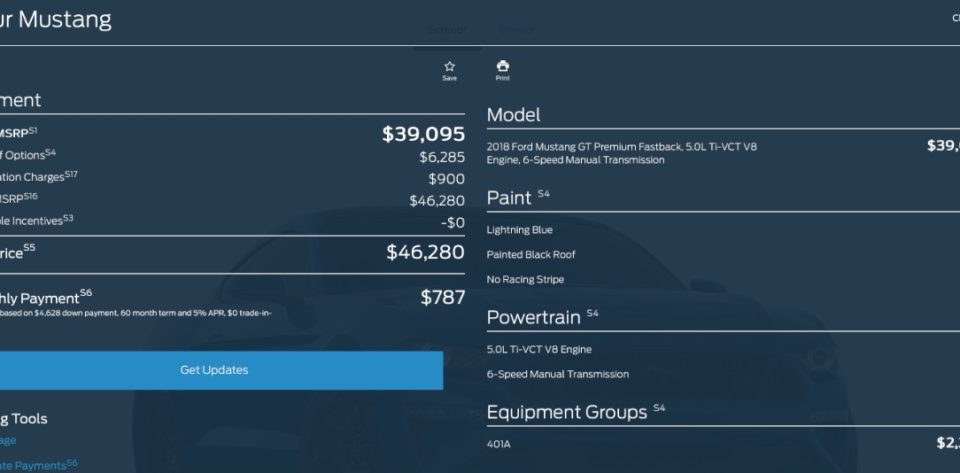
Task: Open footnote S5 beside the net price
Action: click(29, 248)
